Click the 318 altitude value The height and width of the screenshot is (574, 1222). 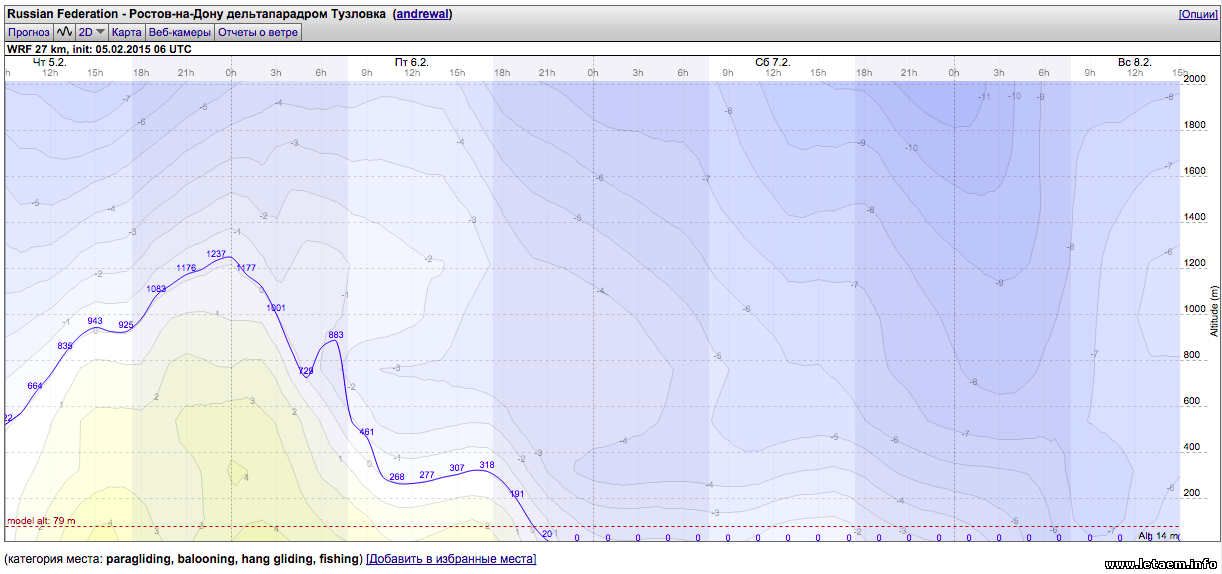pyautogui.click(x=487, y=465)
